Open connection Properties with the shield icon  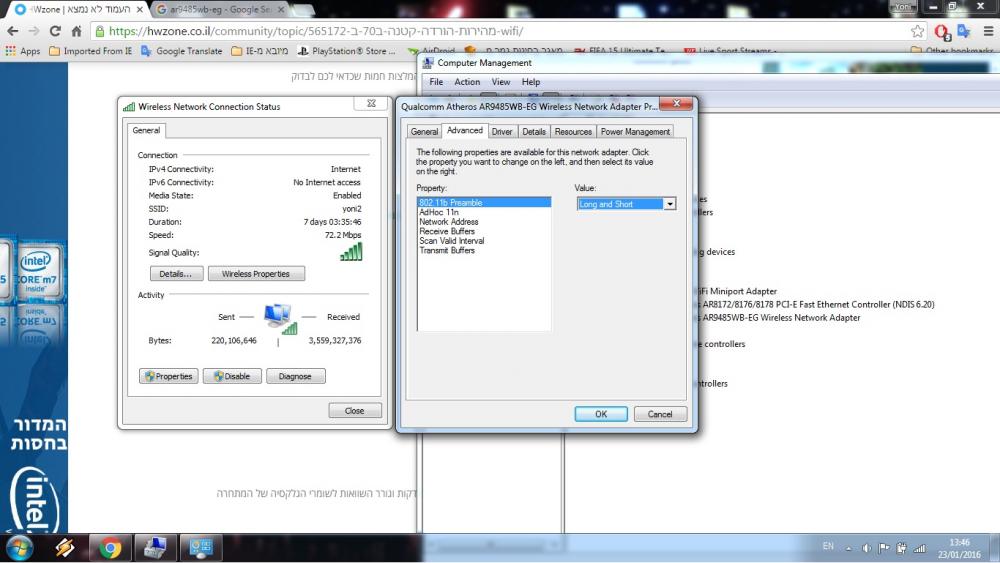coord(168,376)
